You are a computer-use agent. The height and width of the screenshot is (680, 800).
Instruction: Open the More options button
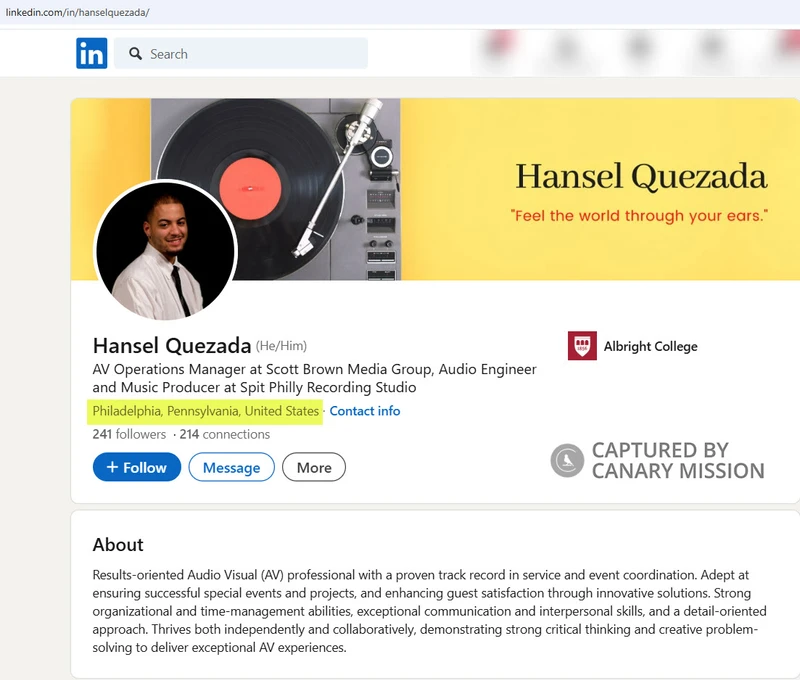[x=314, y=467]
